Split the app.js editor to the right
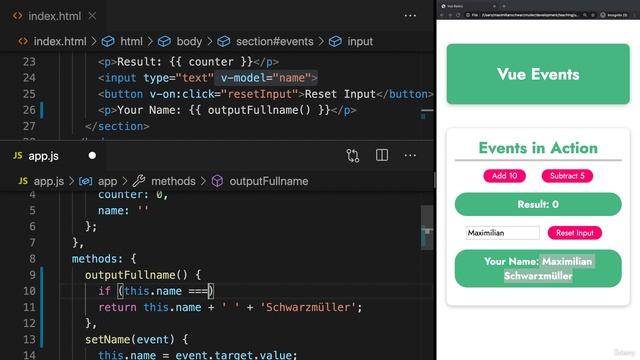Image resolution: width=640 pixels, height=360 pixels. pyautogui.click(x=382, y=155)
